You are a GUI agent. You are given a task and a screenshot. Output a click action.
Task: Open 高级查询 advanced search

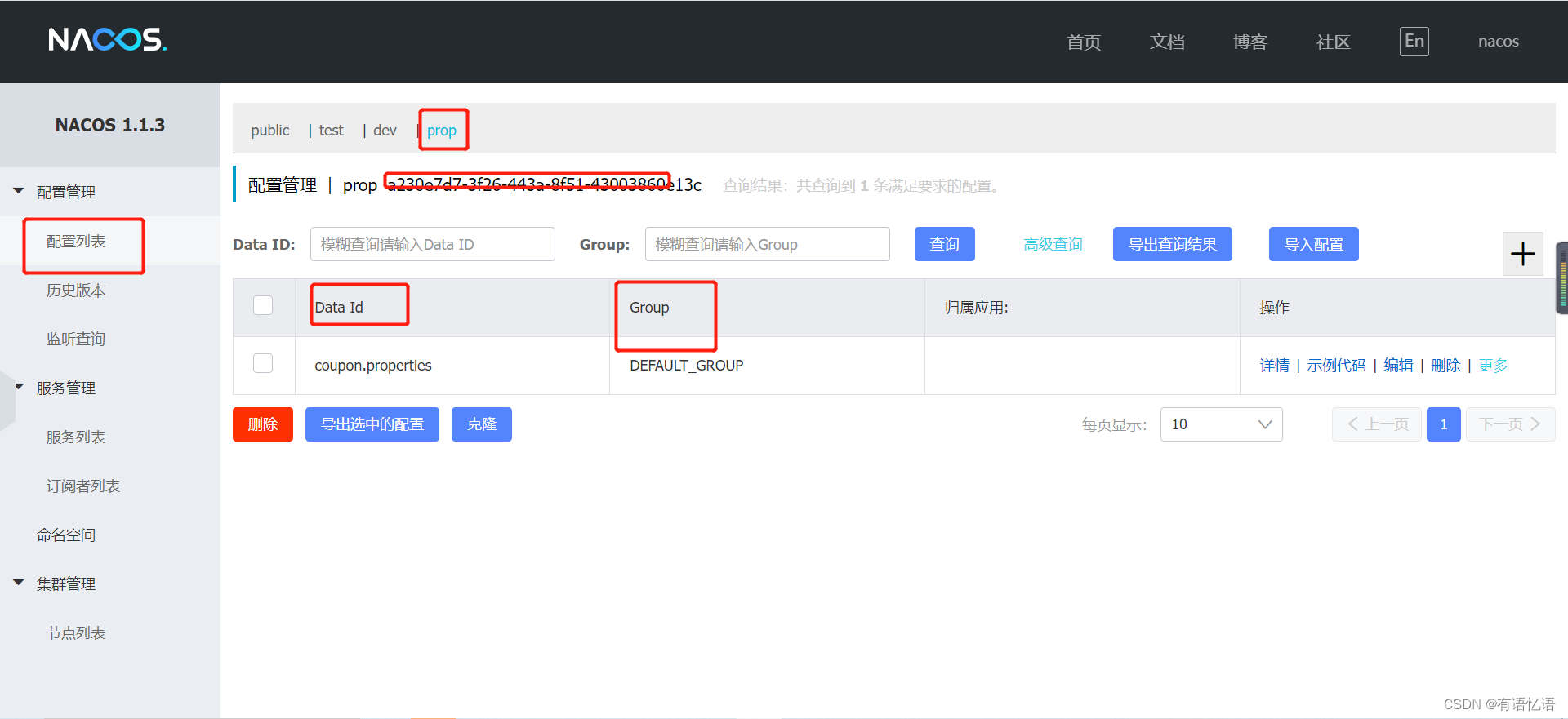pos(1053,245)
